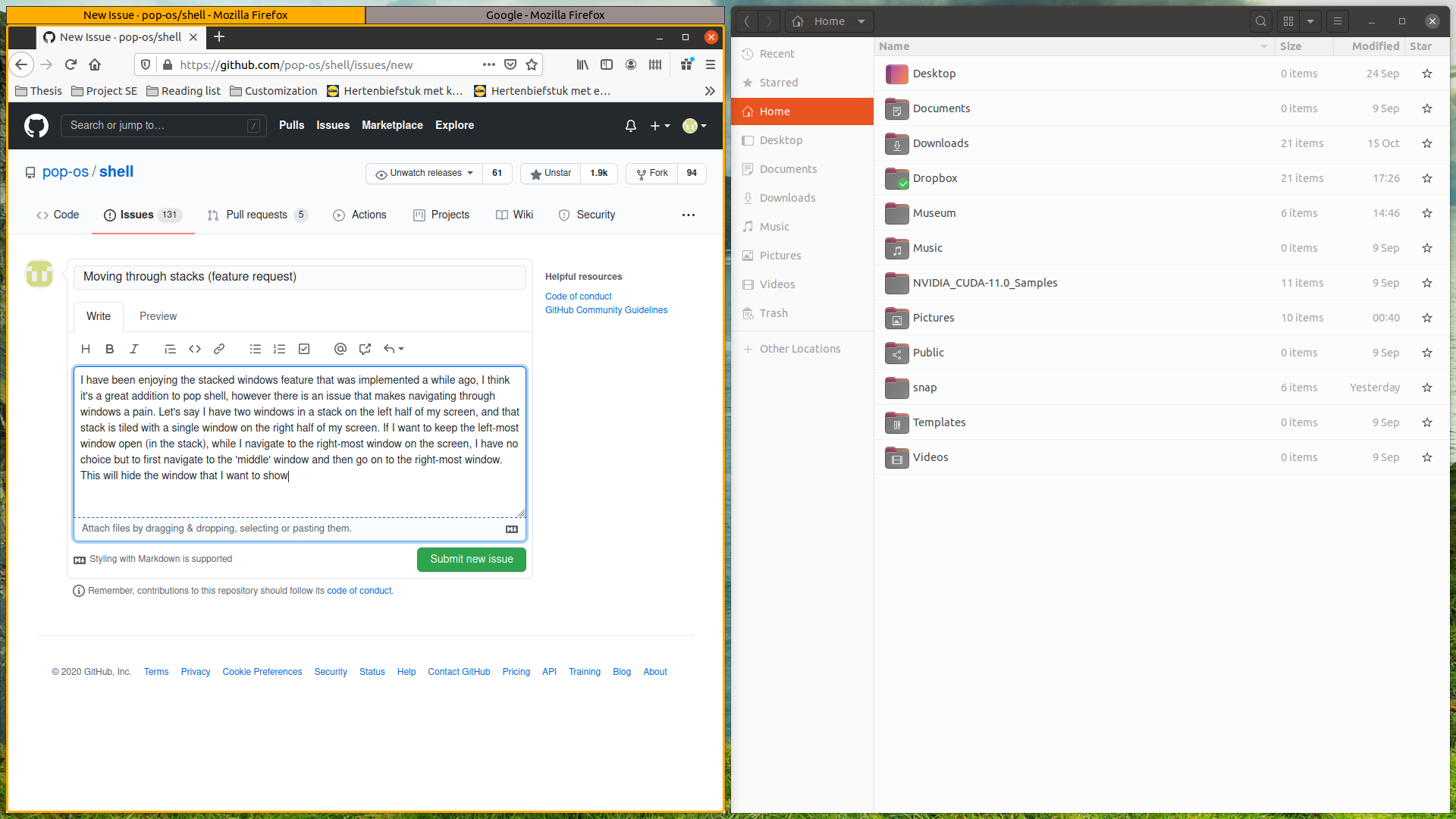The image size is (1456, 819).
Task: Open the search in the file manager
Action: (x=1261, y=21)
